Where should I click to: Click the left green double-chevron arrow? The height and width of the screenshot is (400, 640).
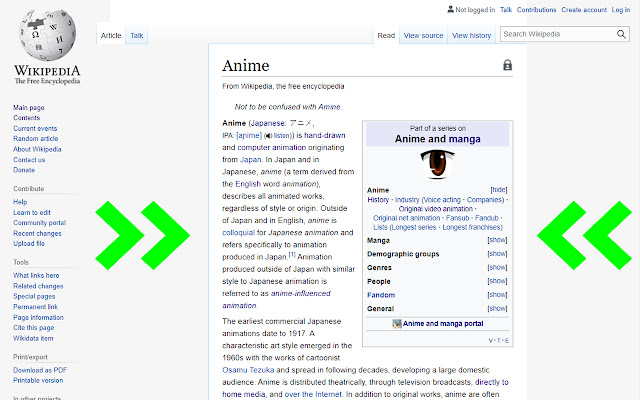(140, 236)
